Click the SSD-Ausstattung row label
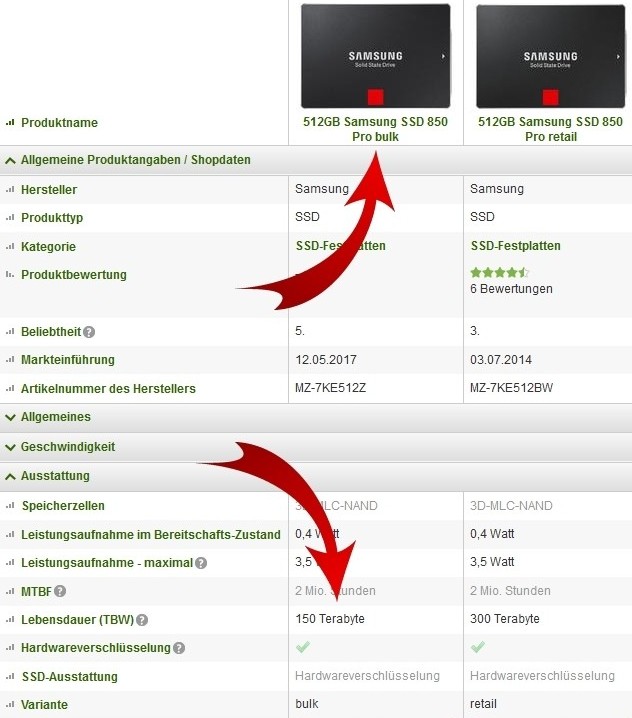This screenshot has height=718, width=632. pyautogui.click(x=70, y=677)
